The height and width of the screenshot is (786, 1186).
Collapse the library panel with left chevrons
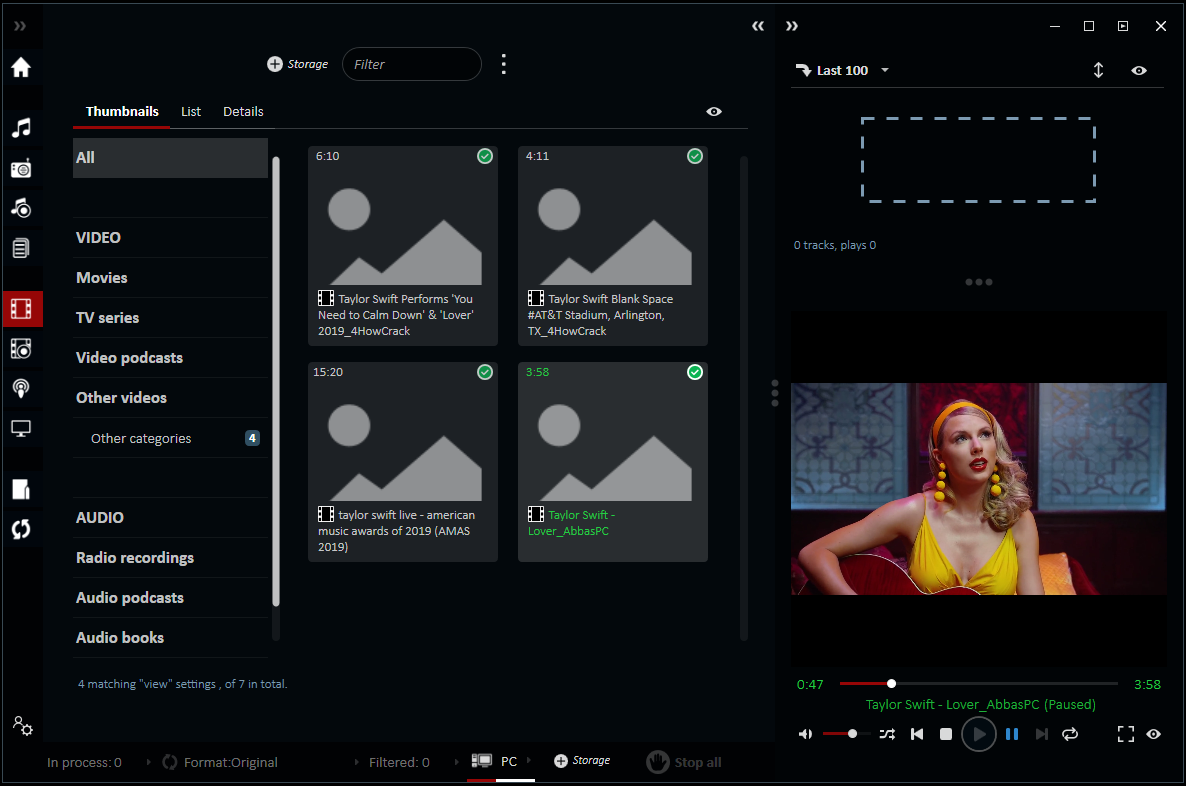(758, 26)
